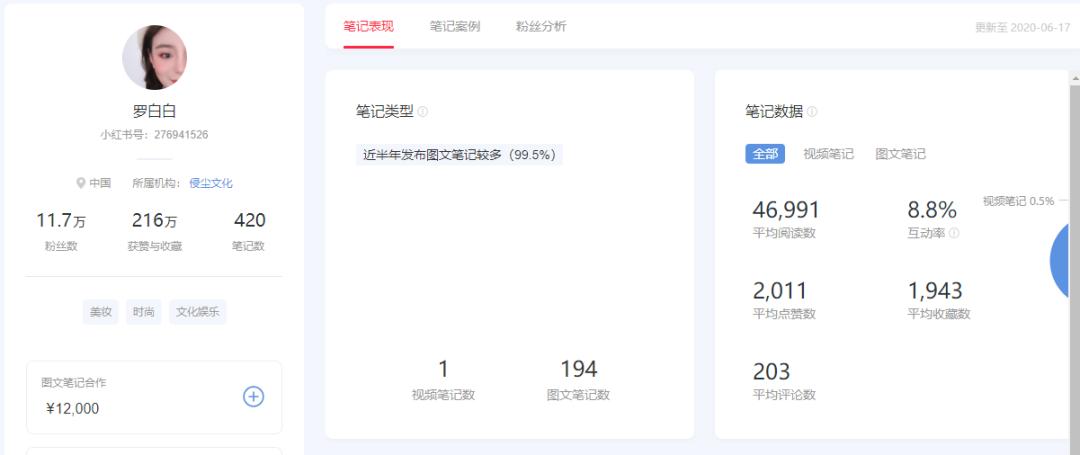This screenshot has height=455, width=1080.
Task: Click the 所属机构： label
Action: pos(157,183)
